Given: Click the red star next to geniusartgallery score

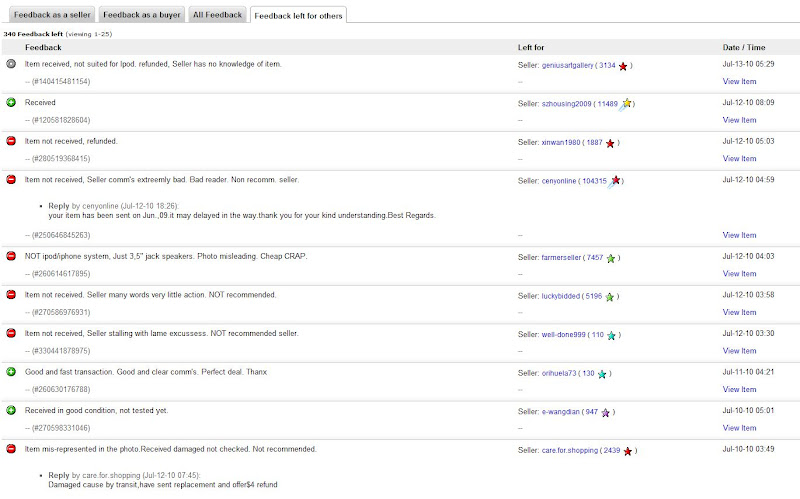Looking at the screenshot, I should tap(623, 66).
